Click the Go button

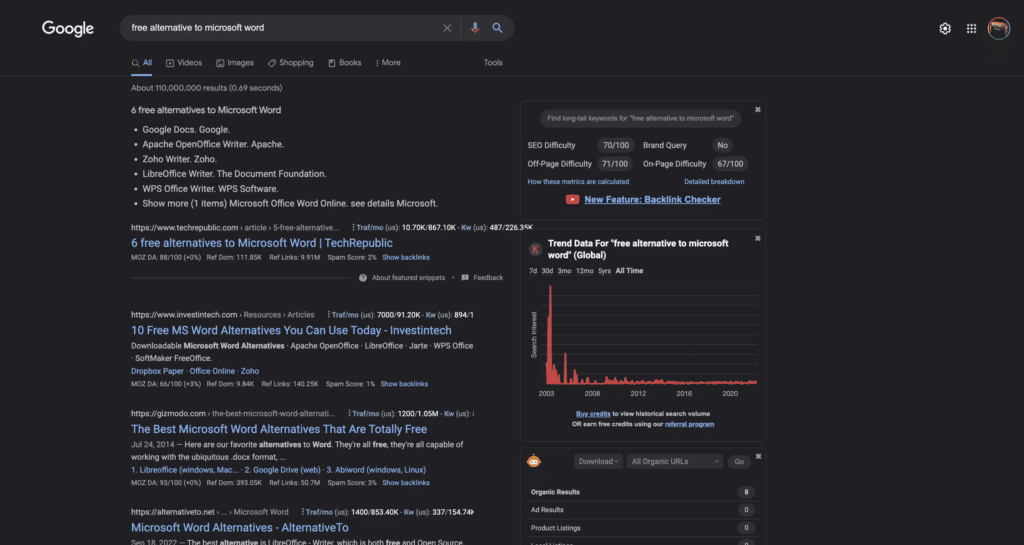739,461
